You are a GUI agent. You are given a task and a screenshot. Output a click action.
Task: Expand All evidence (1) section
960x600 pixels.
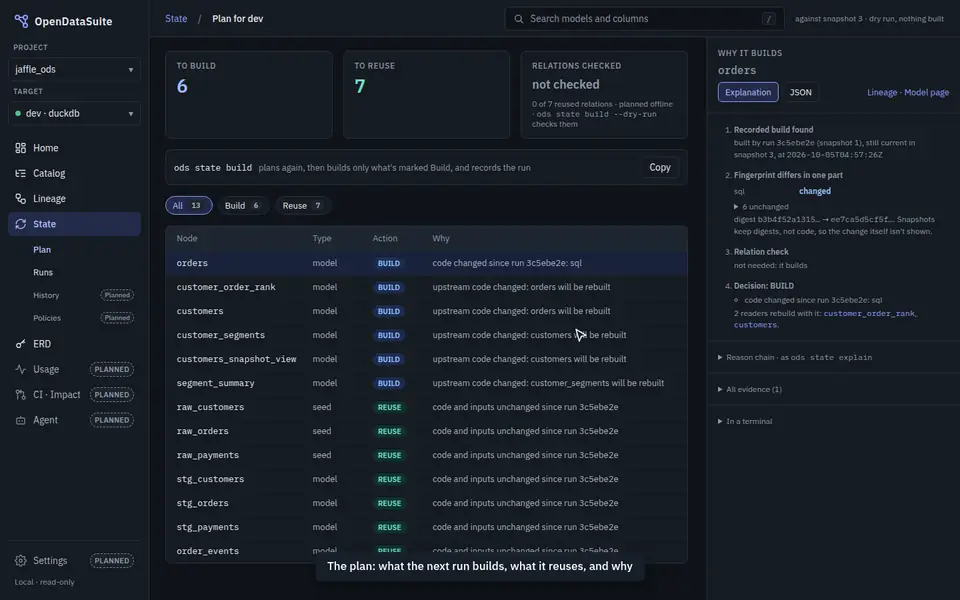click(749, 389)
